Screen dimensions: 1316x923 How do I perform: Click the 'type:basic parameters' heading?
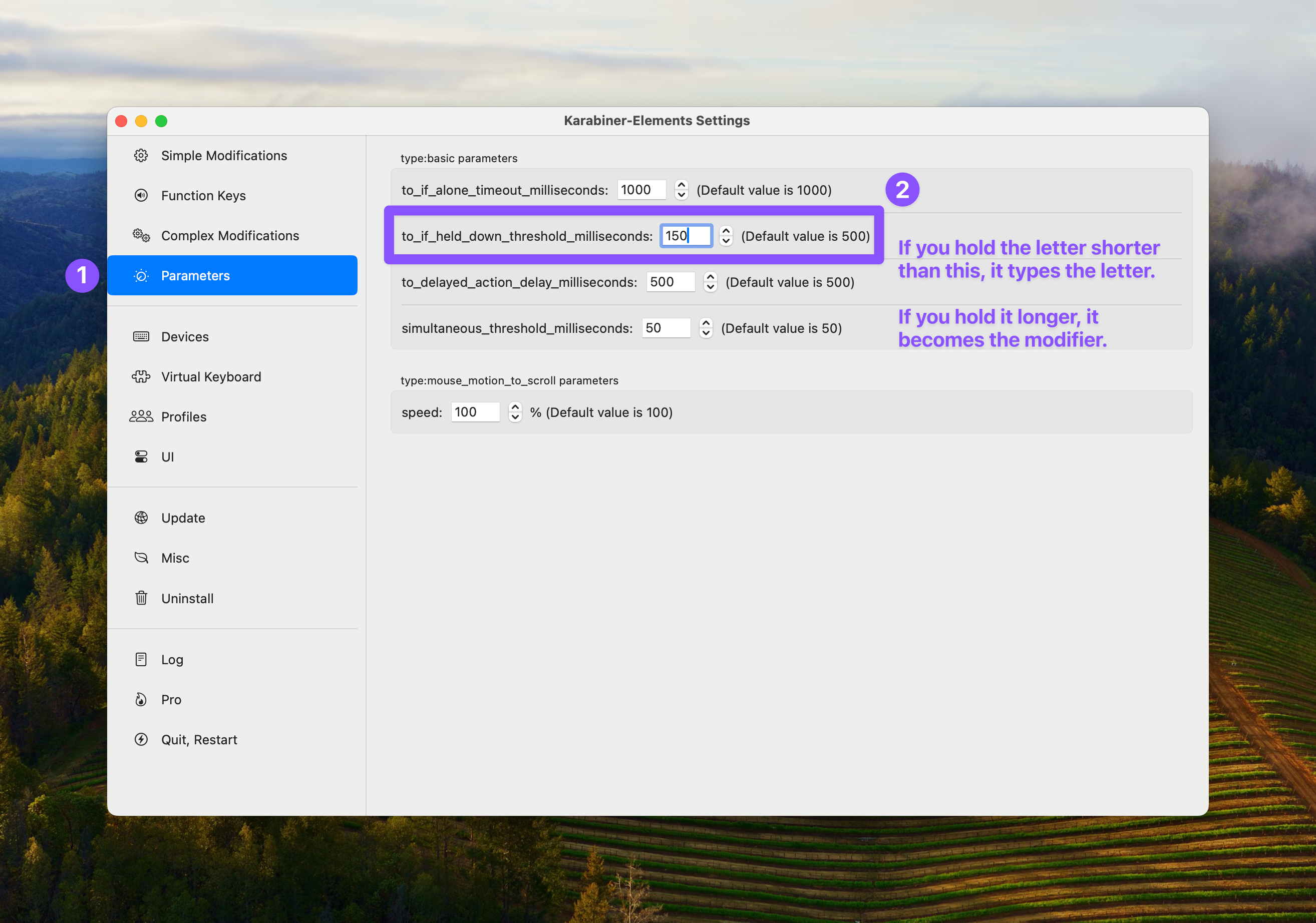(459, 158)
